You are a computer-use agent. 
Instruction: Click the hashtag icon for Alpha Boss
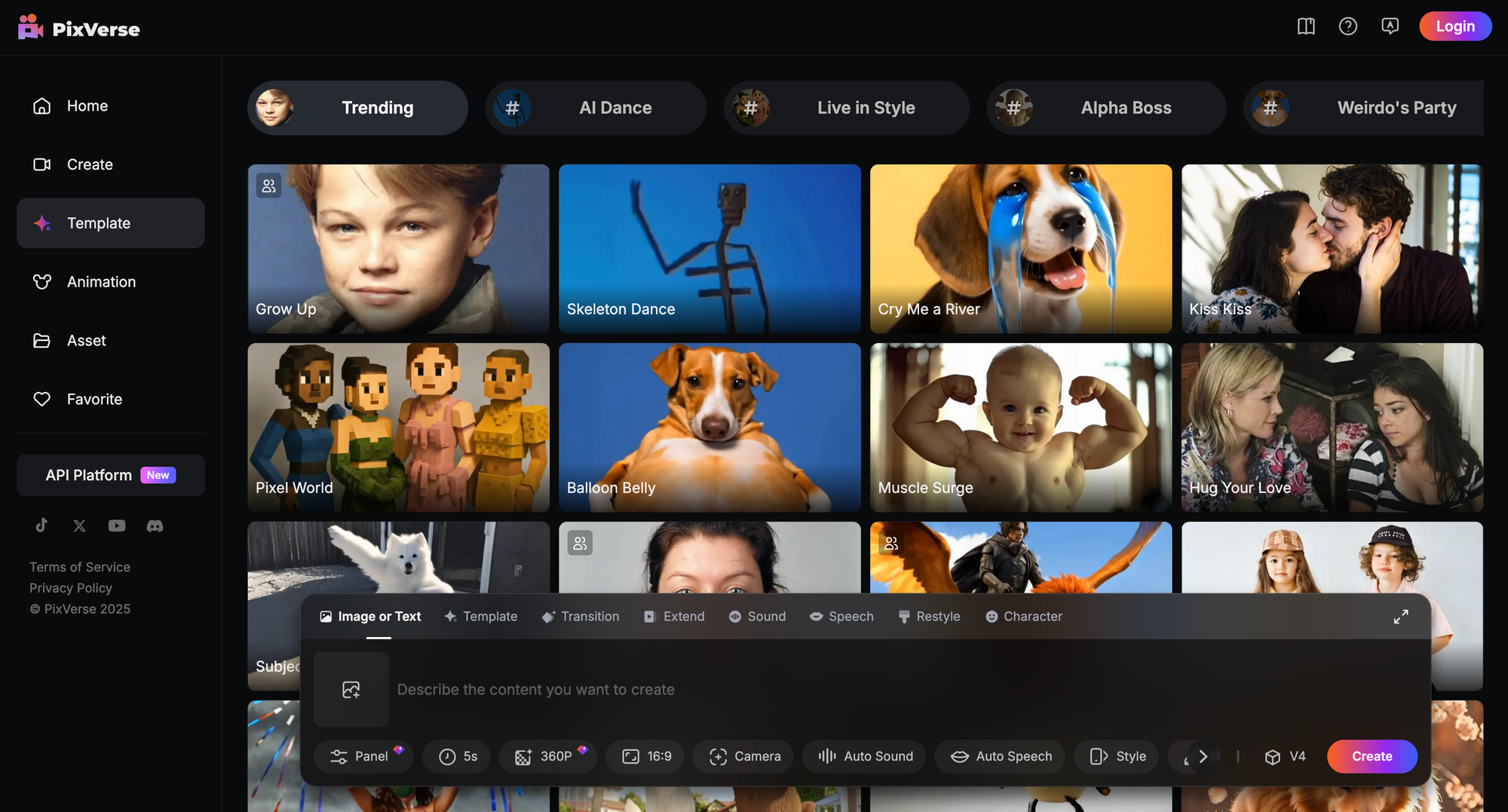click(1014, 108)
